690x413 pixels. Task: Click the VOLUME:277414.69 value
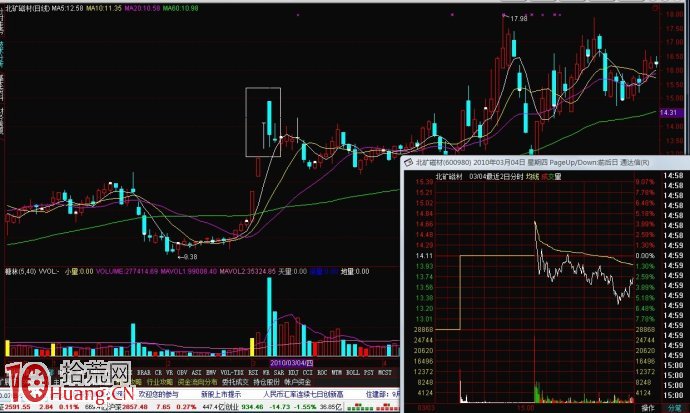127,271
